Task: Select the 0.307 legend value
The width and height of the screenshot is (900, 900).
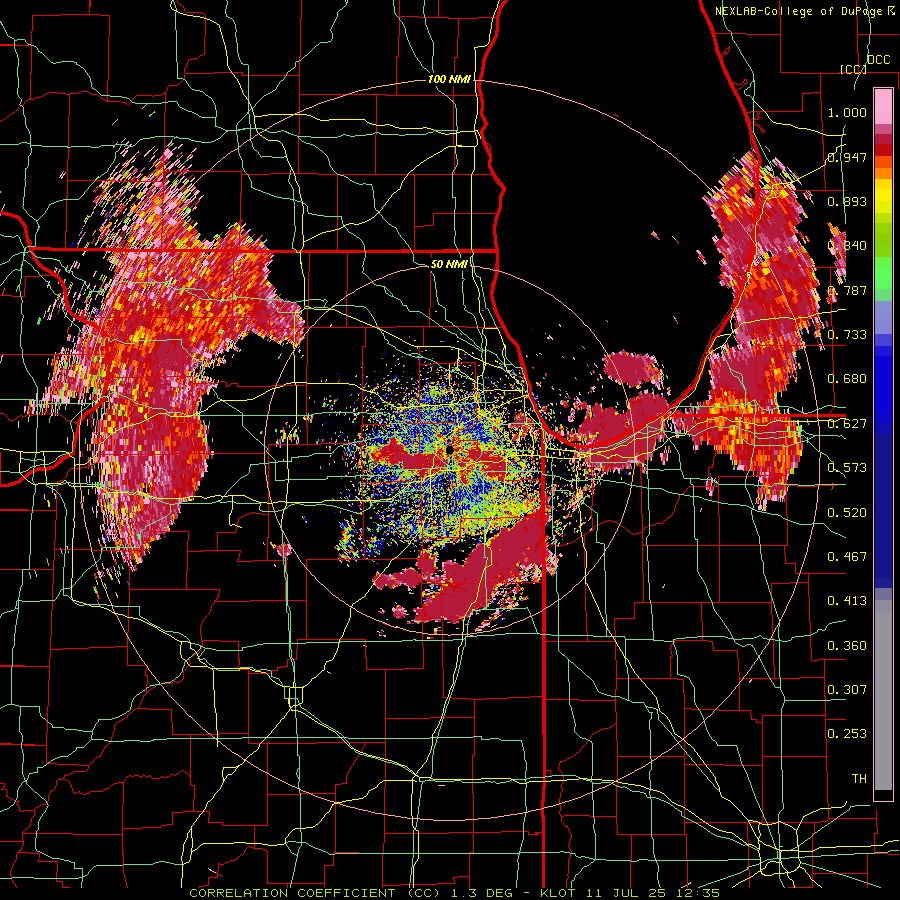Action: [847, 690]
